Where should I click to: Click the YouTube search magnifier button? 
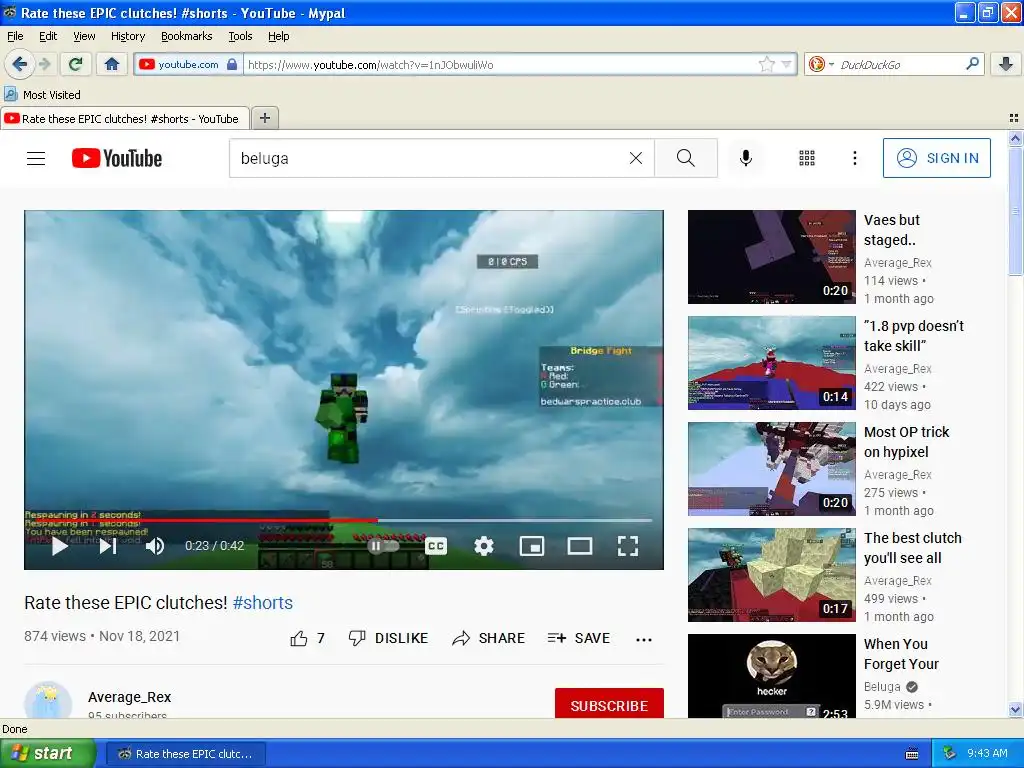tap(686, 158)
